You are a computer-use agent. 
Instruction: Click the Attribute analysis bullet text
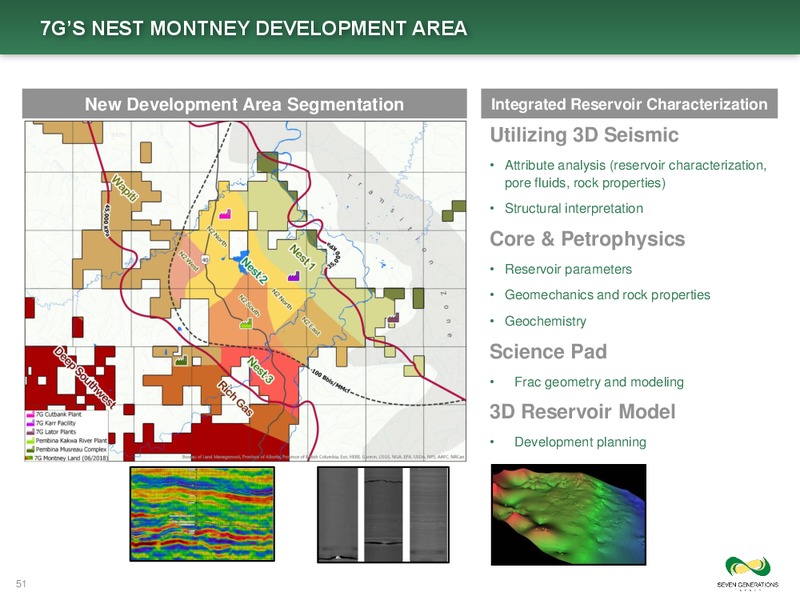[x=635, y=174]
